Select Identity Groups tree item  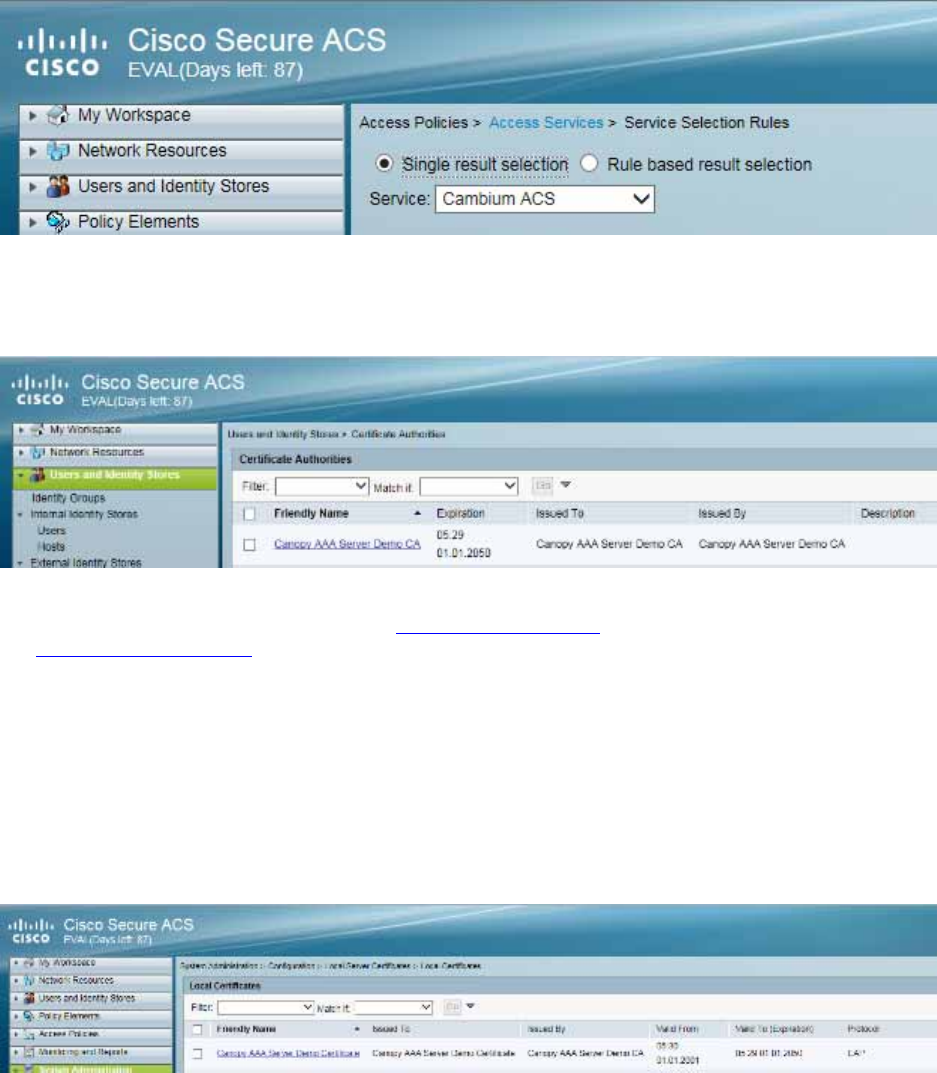coord(68,498)
